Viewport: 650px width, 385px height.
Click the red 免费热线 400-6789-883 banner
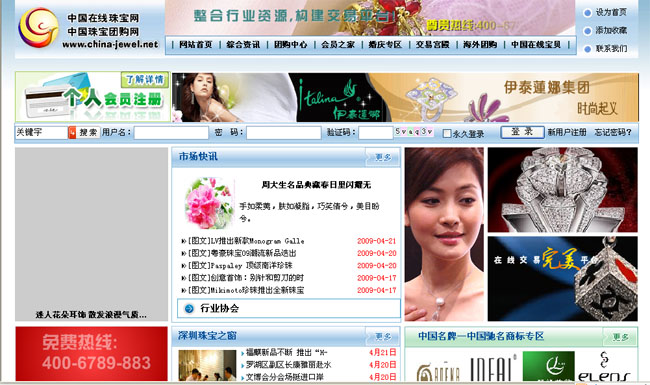92,354
